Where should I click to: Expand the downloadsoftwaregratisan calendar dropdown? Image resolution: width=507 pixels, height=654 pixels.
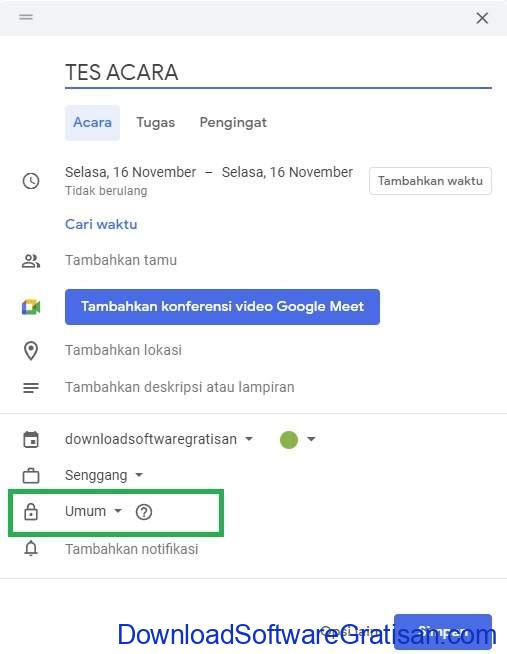159,439
